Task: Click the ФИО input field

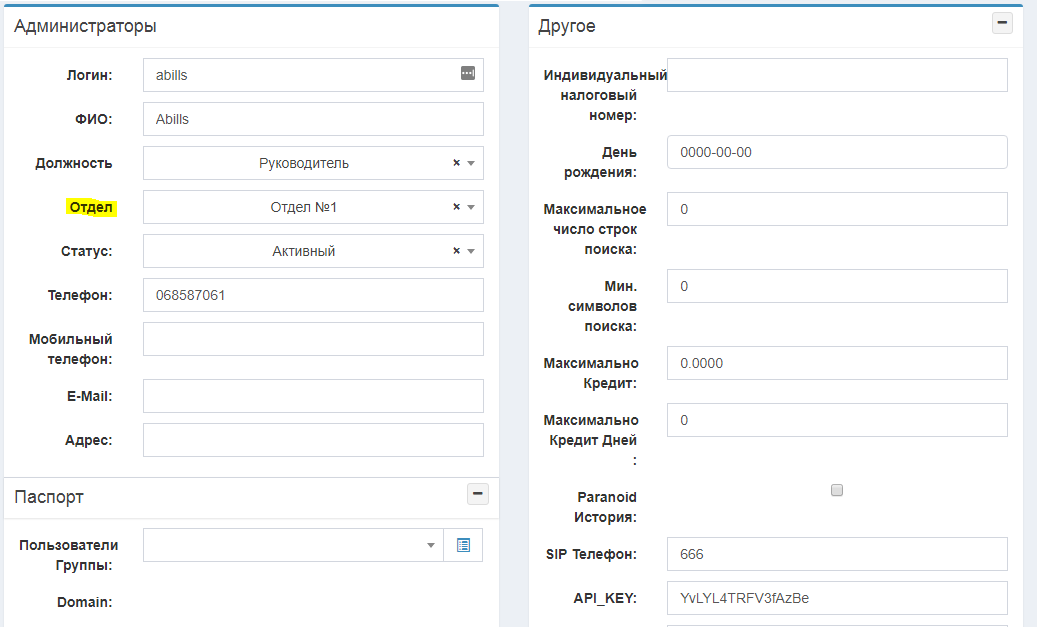Action: click(x=313, y=119)
